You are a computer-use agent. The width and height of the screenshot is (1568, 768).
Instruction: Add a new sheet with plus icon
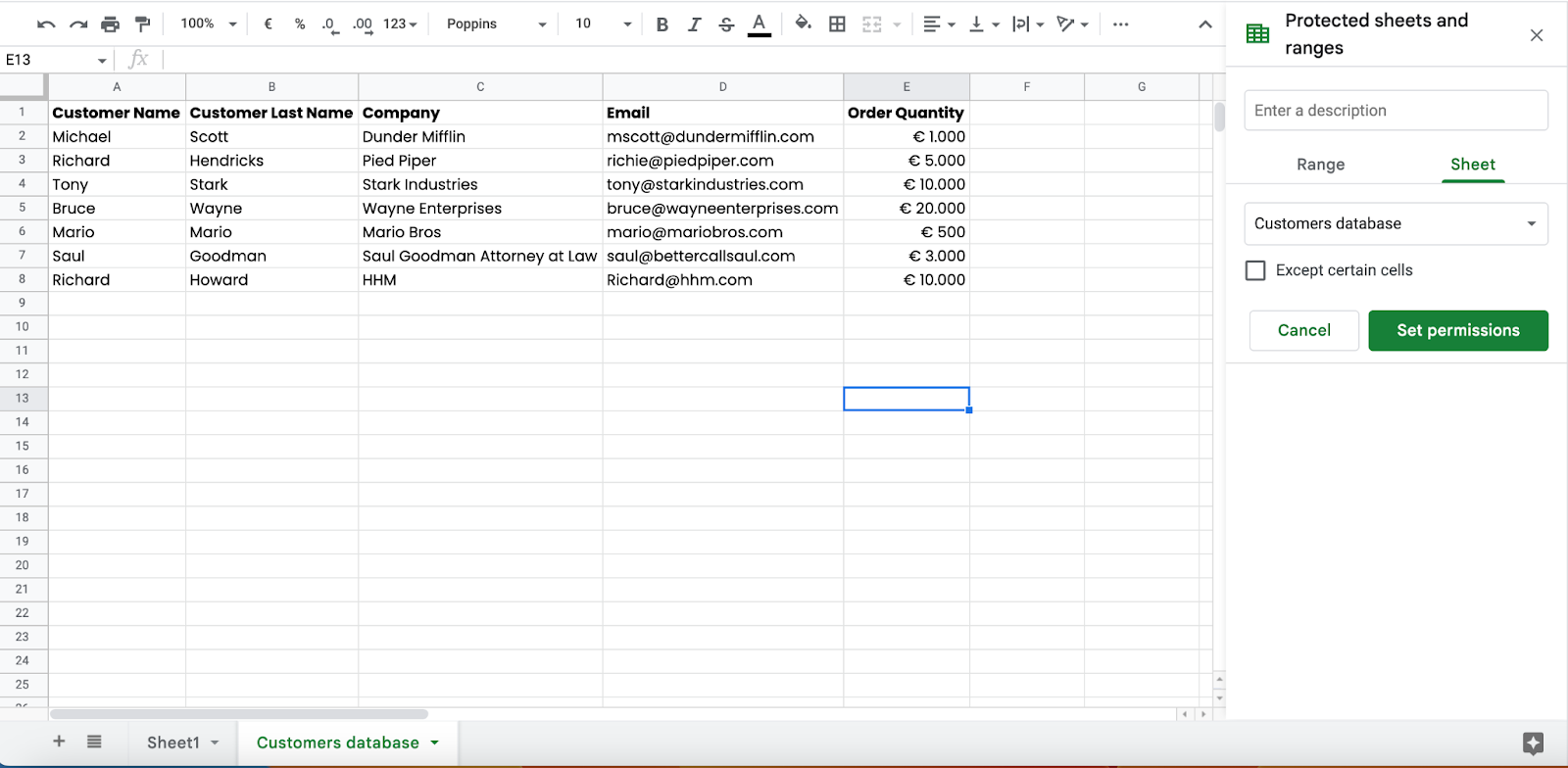(59, 742)
